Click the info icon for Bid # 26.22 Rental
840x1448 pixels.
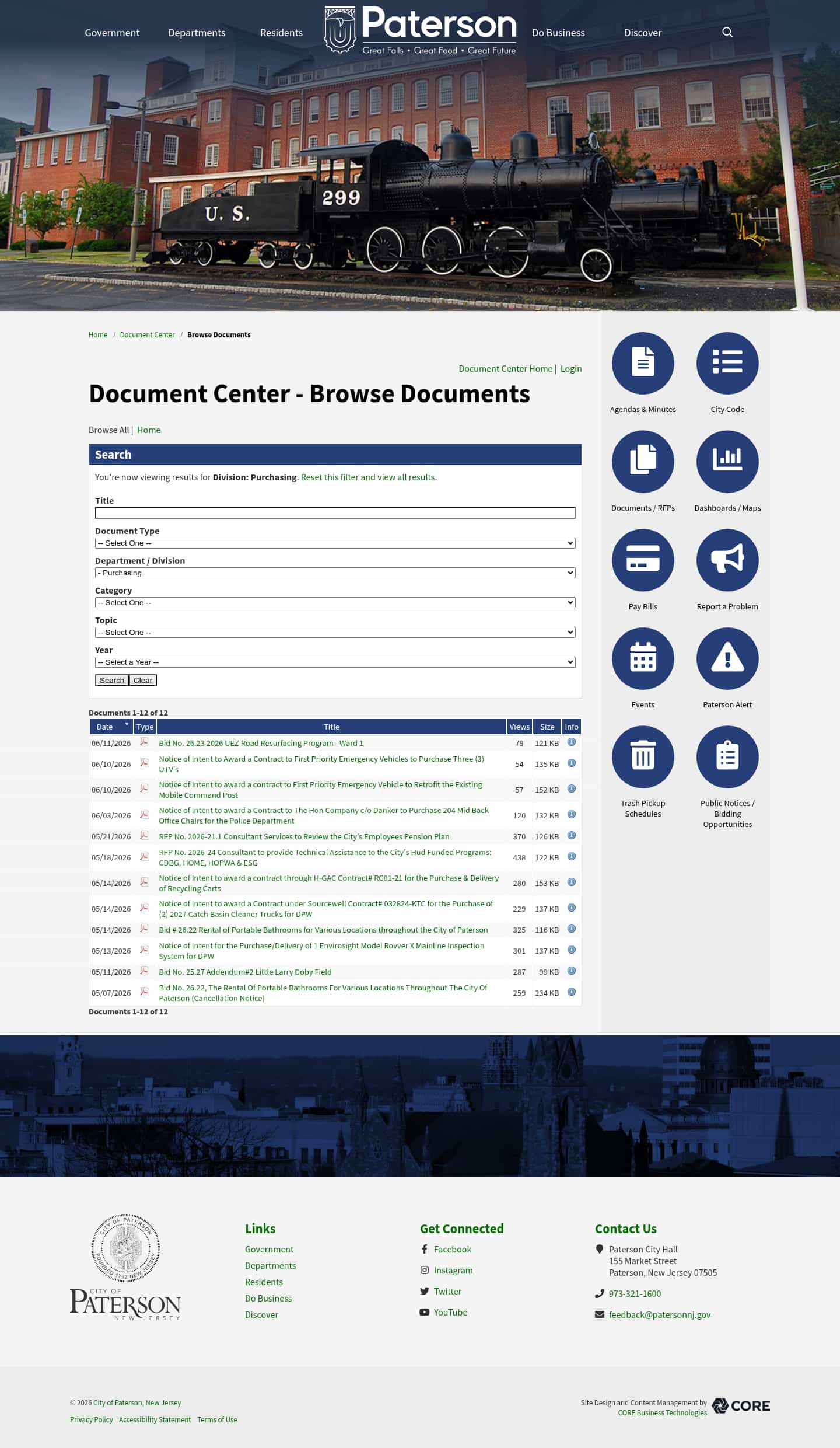572,929
